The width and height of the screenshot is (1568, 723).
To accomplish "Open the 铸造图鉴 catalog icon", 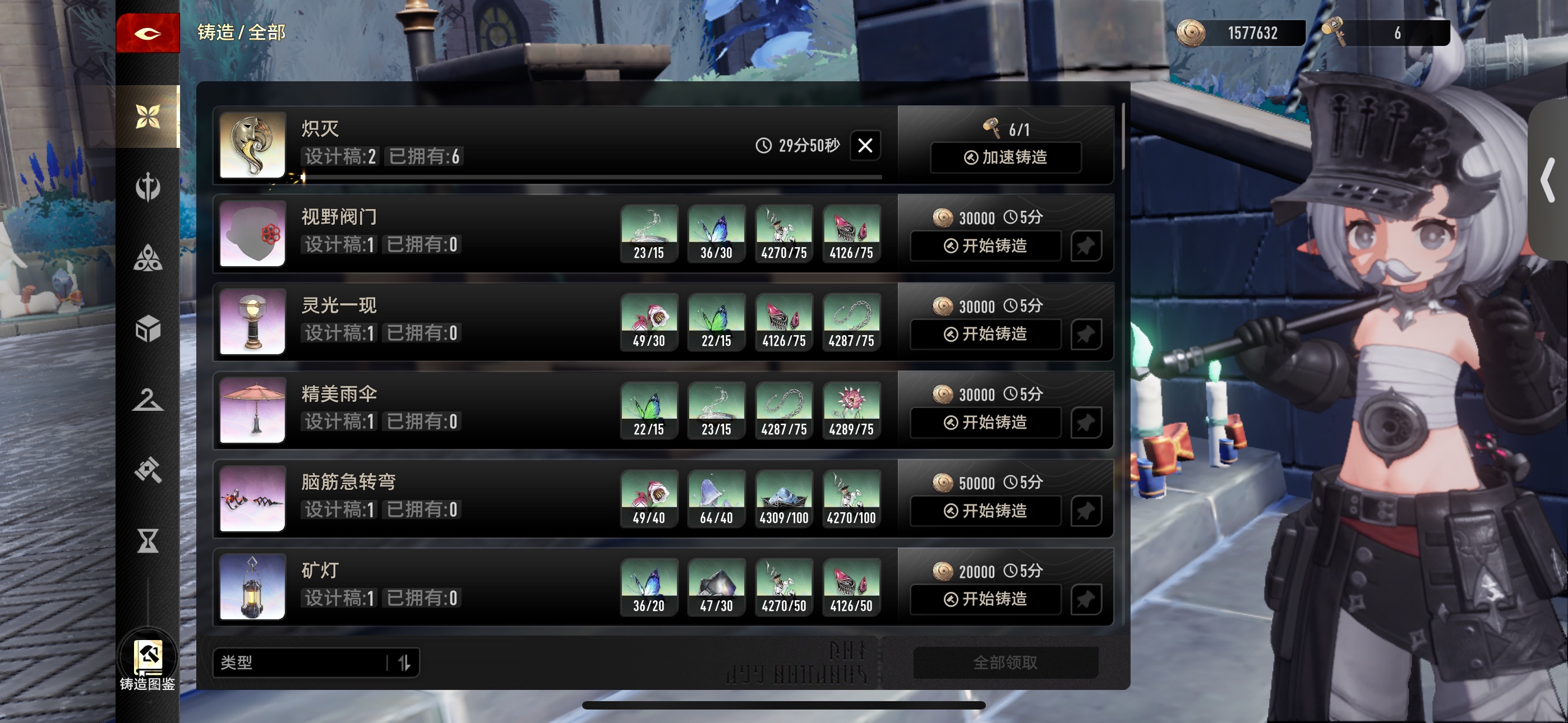I will pyautogui.click(x=148, y=665).
